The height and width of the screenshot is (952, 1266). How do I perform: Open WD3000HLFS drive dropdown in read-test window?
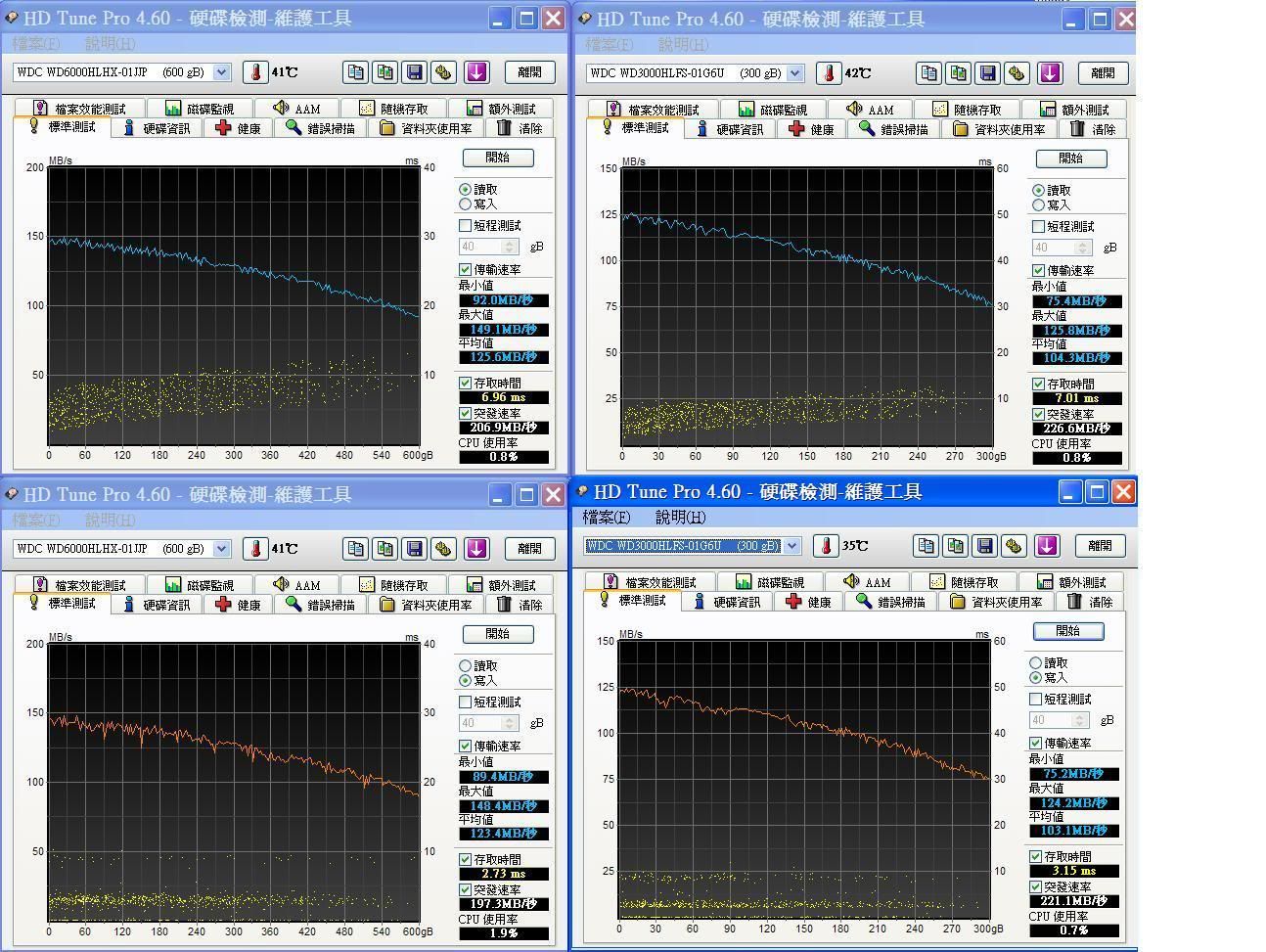pyautogui.click(x=794, y=72)
